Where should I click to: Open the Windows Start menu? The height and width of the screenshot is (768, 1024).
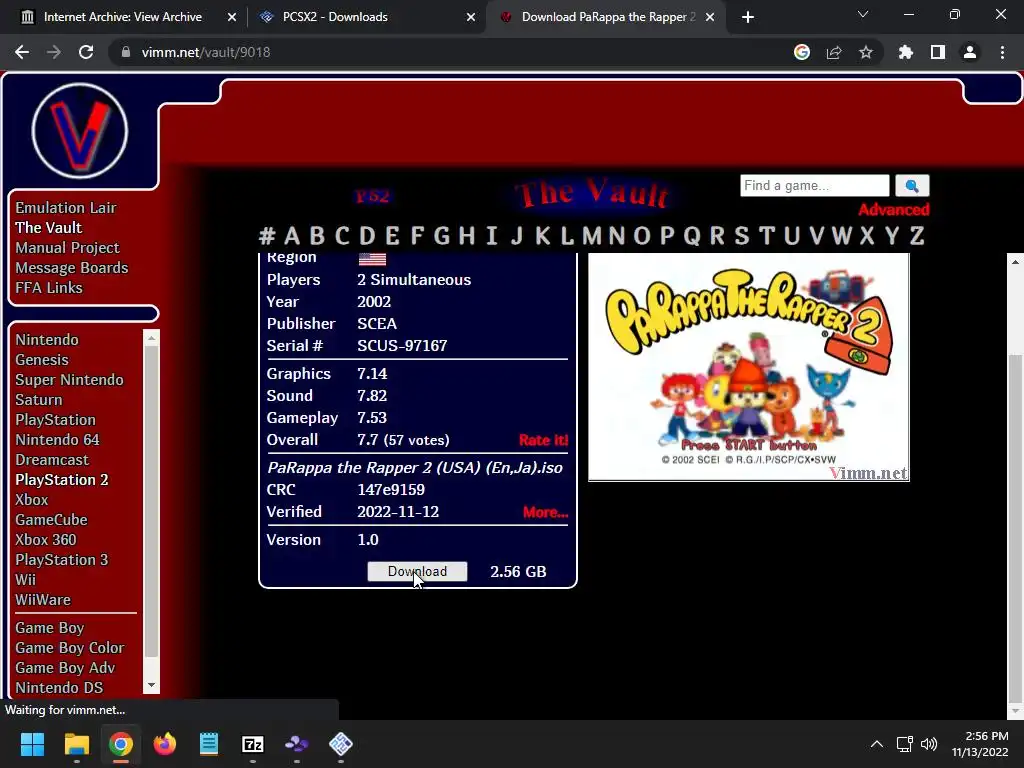[x=32, y=743]
